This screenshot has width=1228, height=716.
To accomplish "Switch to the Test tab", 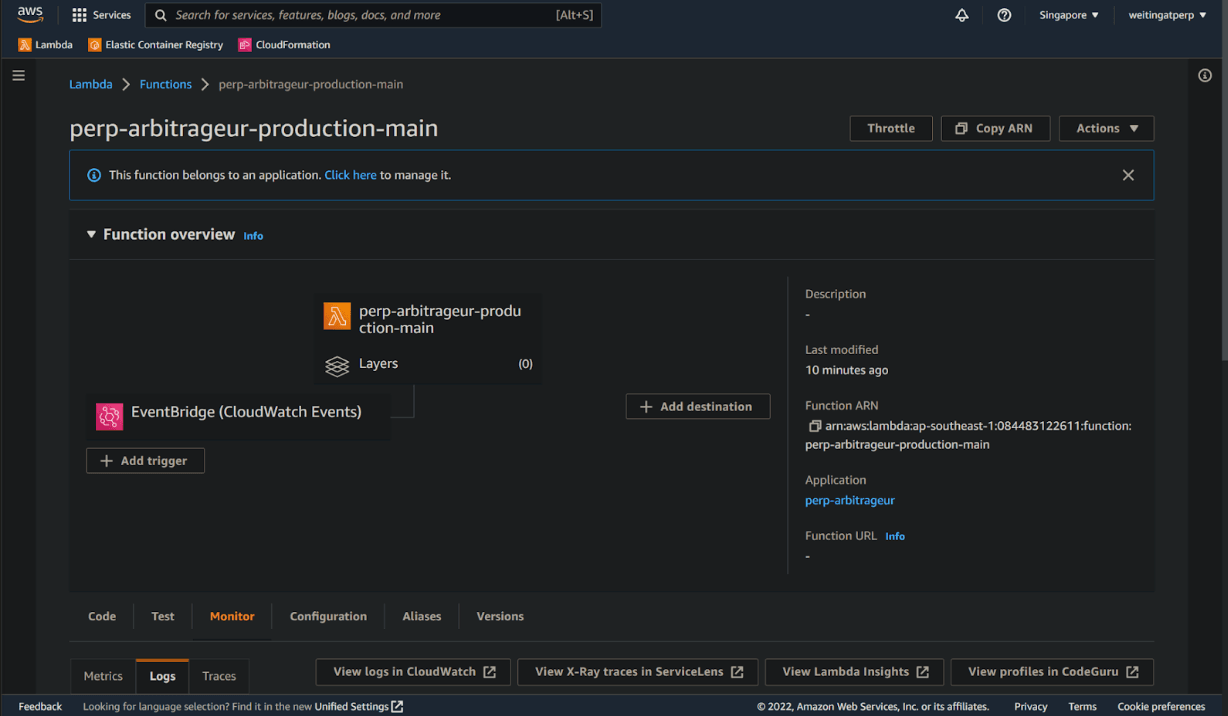I will (163, 616).
